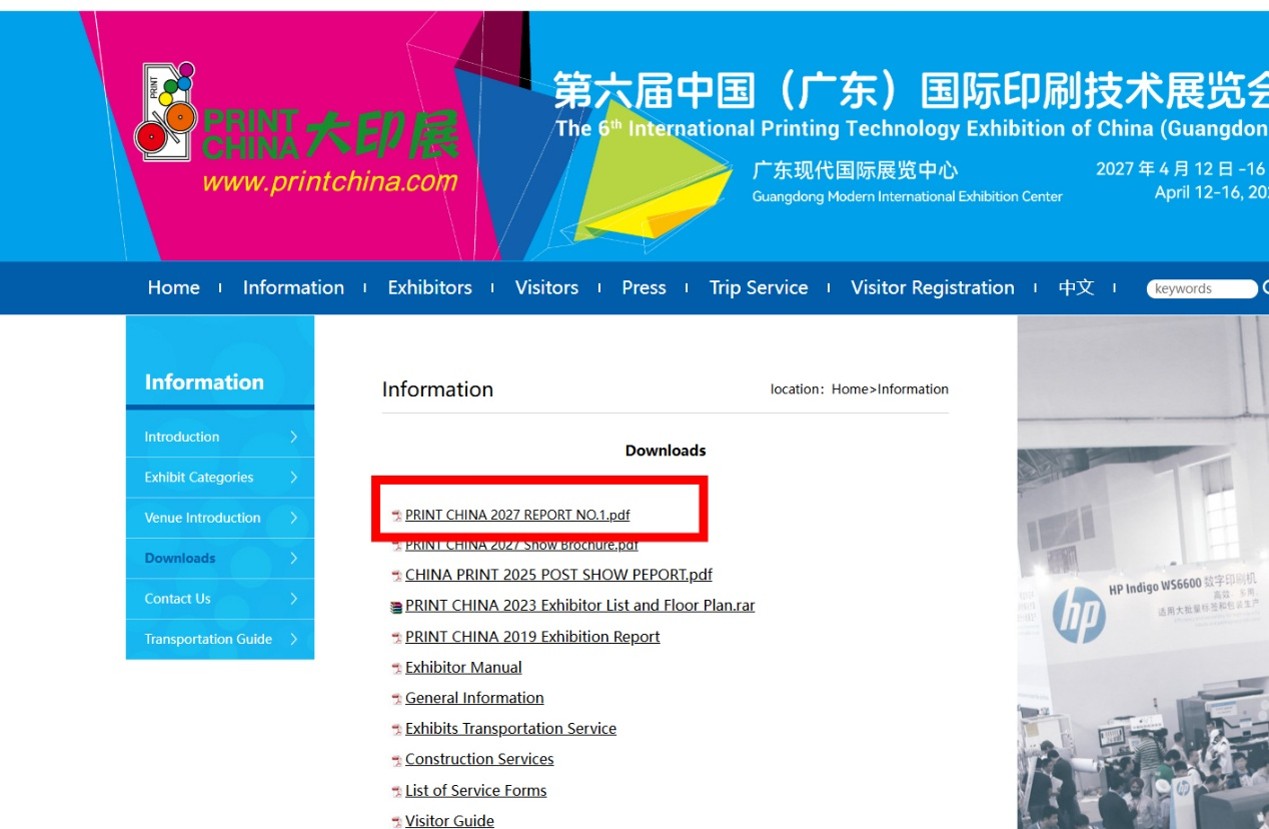Click the file icon beside Visitor Guide
The image size is (1269, 829).
tap(397, 822)
